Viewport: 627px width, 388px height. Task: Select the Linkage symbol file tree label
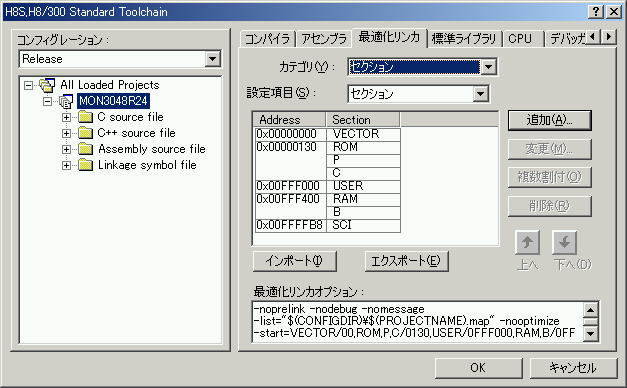tap(147, 165)
